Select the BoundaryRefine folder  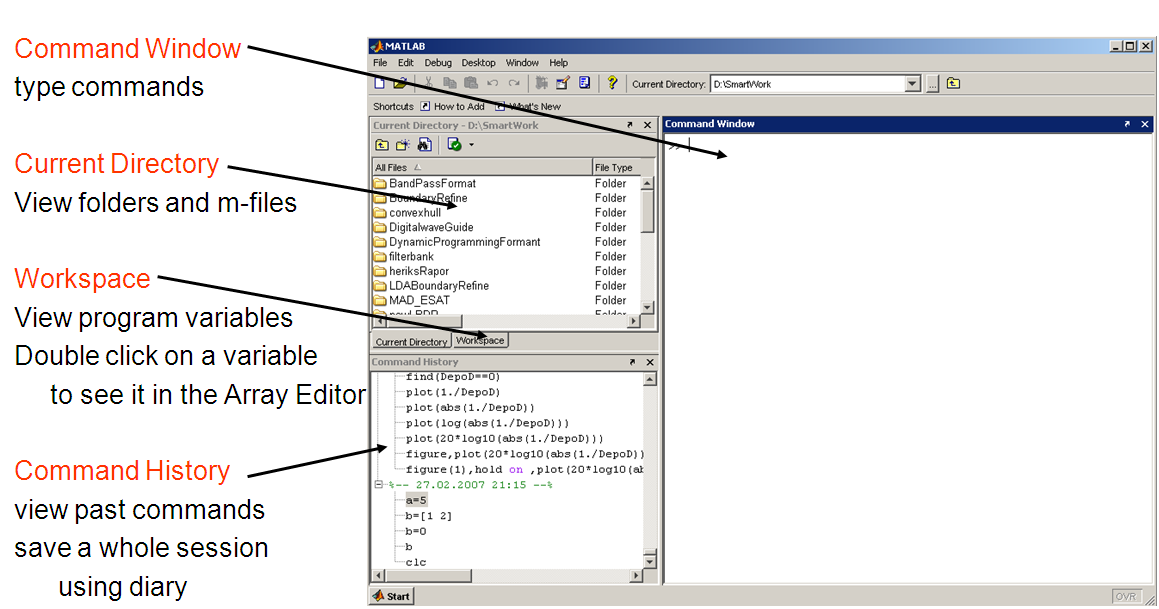[x=428, y=198]
